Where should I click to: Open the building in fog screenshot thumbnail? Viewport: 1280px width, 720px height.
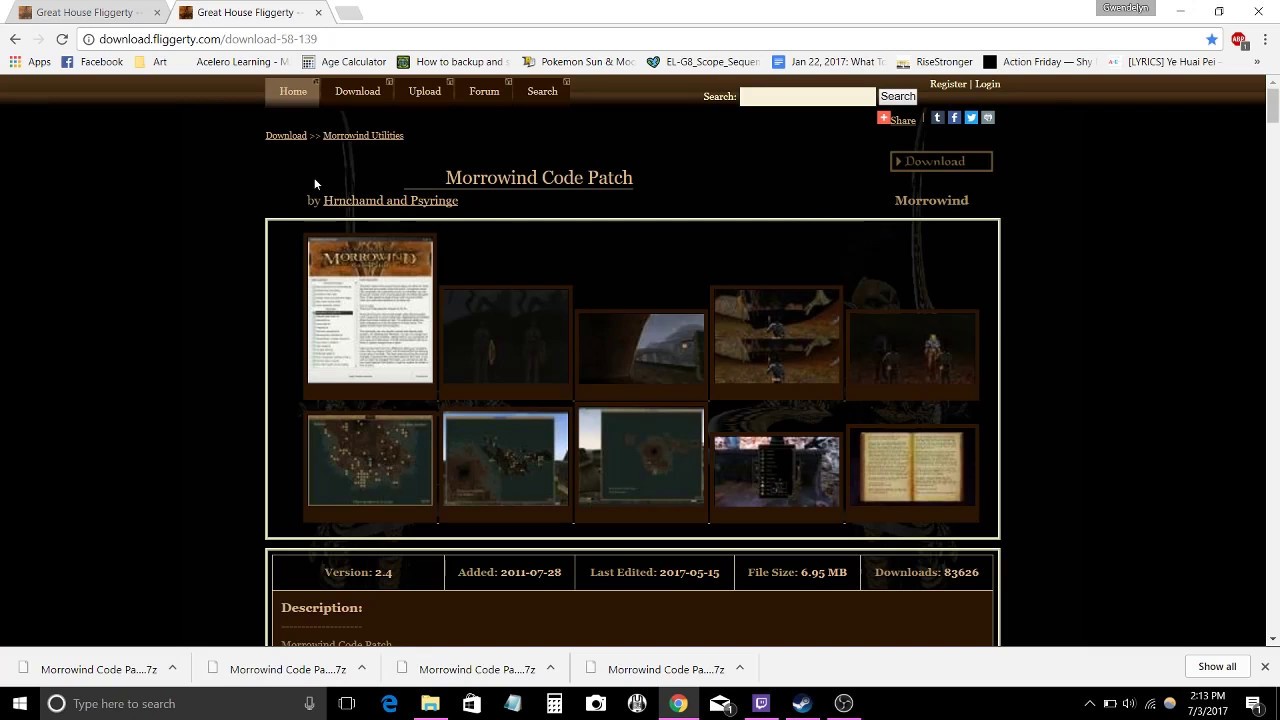coord(641,348)
